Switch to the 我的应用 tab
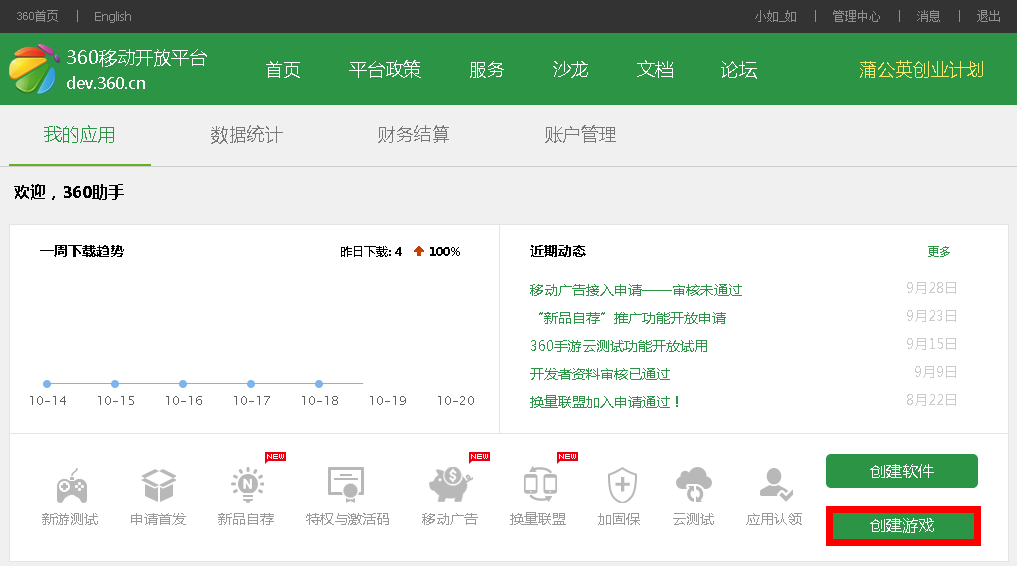1017x566 pixels. 79,135
